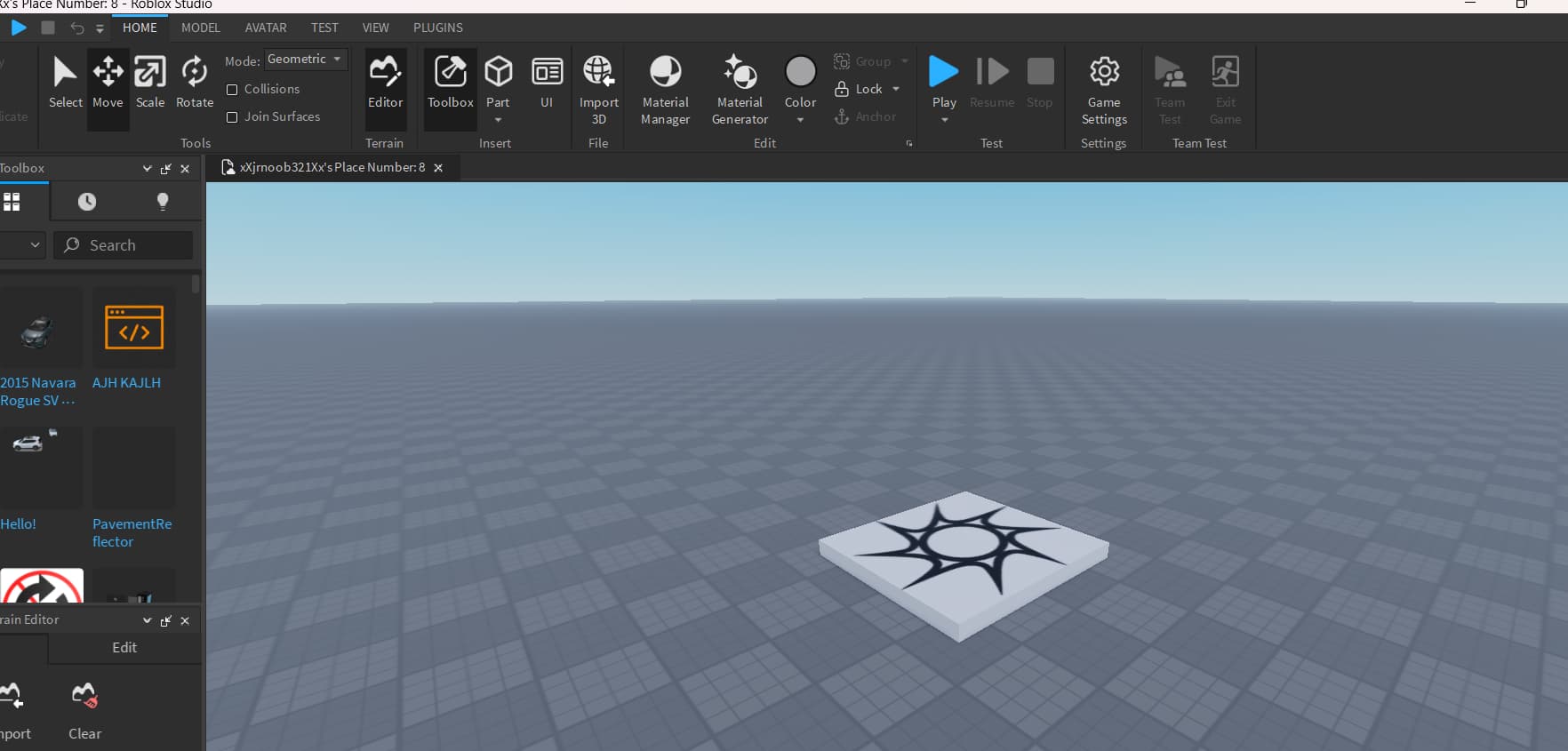Click the Lock tool button
1568x751 pixels.
pos(859,89)
